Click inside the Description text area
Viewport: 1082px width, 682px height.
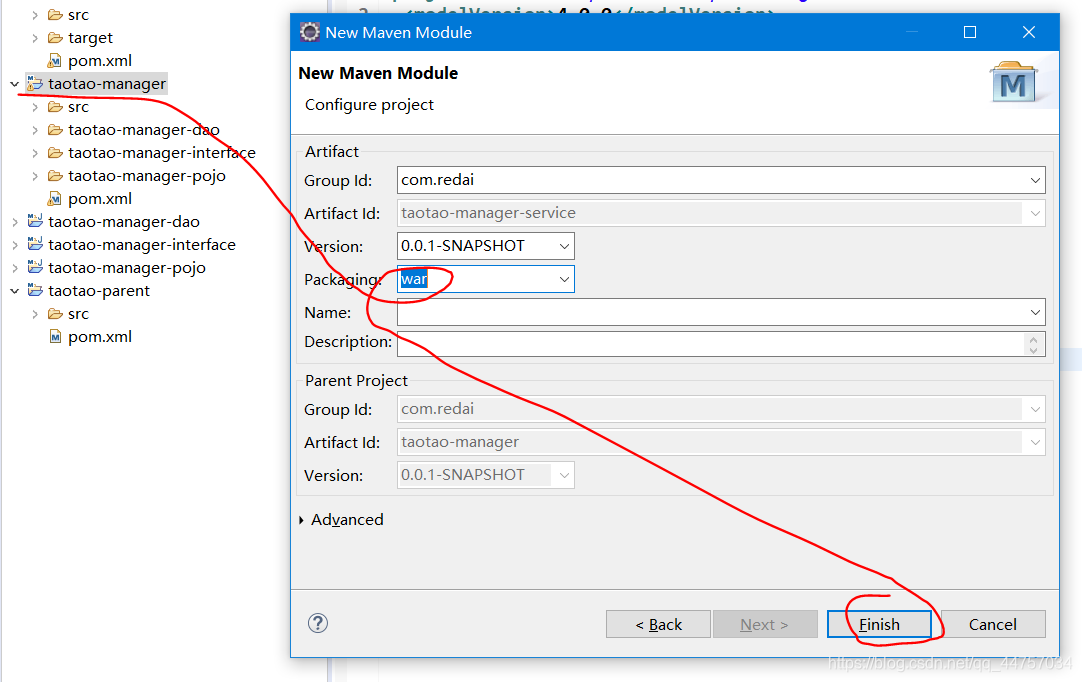[711, 344]
